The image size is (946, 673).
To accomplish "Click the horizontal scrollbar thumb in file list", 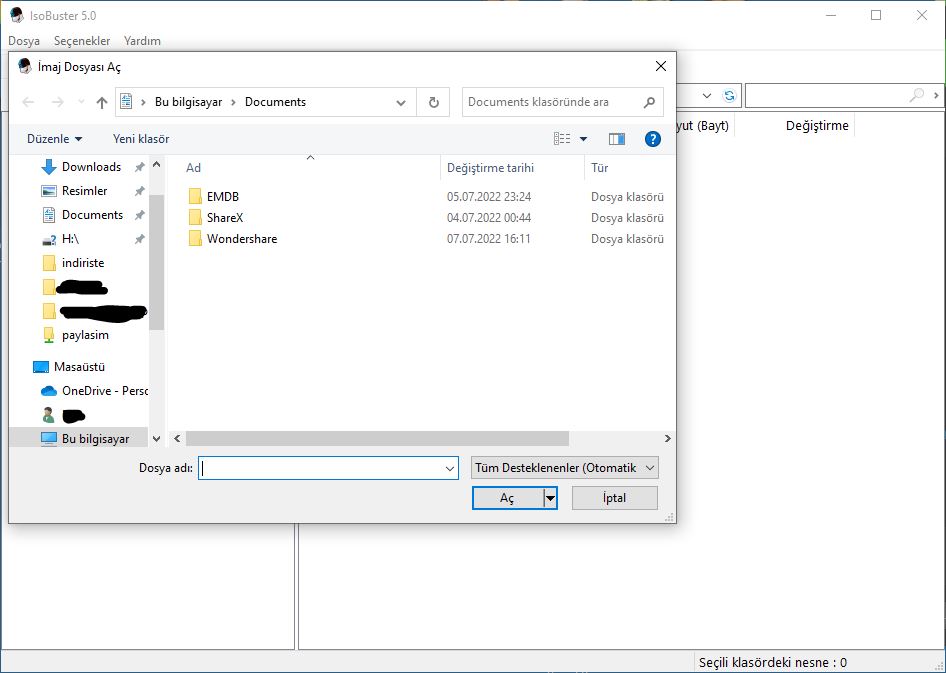I will (377, 438).
